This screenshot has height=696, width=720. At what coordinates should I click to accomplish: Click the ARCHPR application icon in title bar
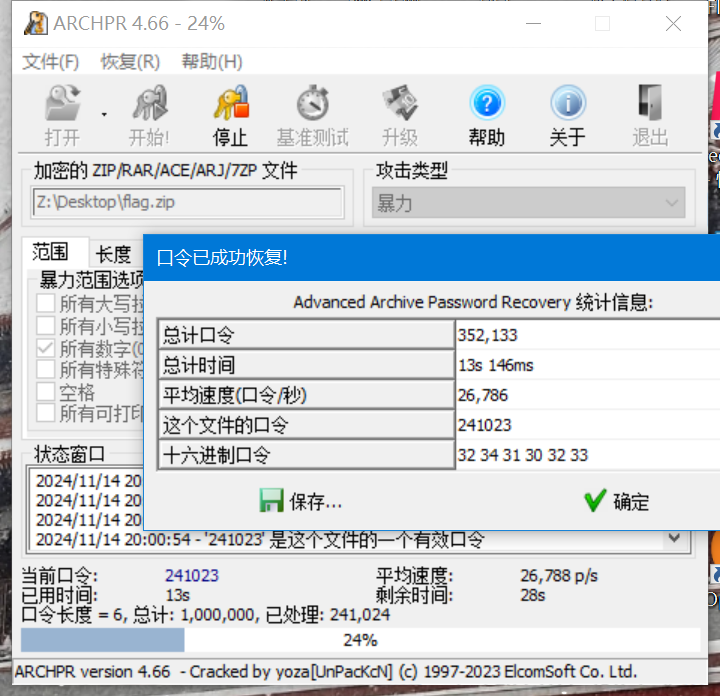35,23
